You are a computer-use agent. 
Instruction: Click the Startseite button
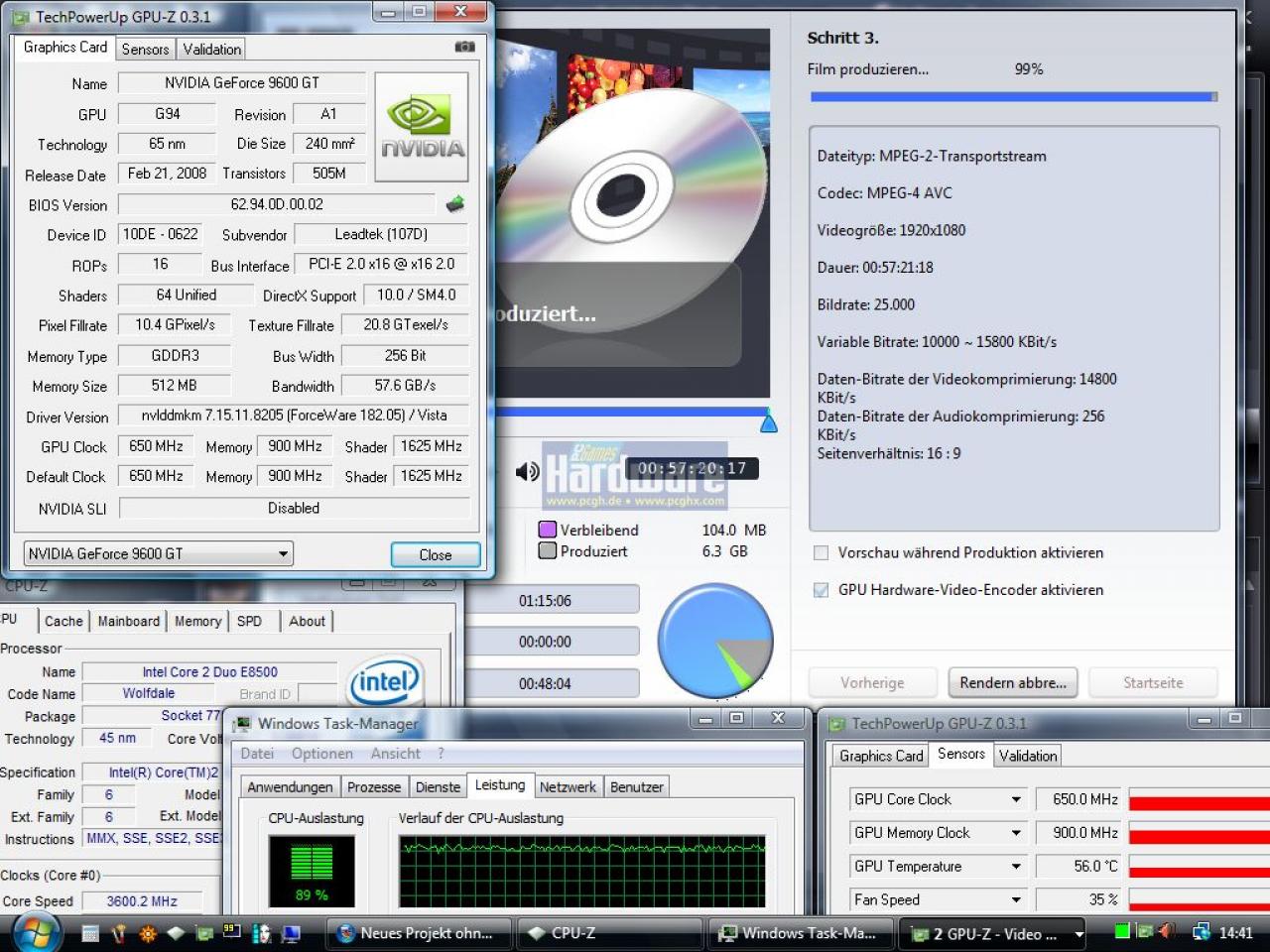1153,682
